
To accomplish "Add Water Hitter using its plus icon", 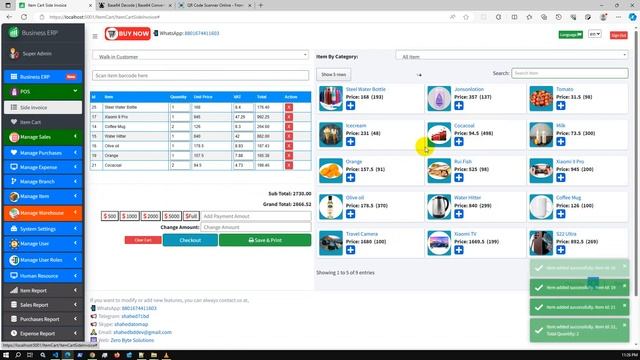I will click(459, 214).
